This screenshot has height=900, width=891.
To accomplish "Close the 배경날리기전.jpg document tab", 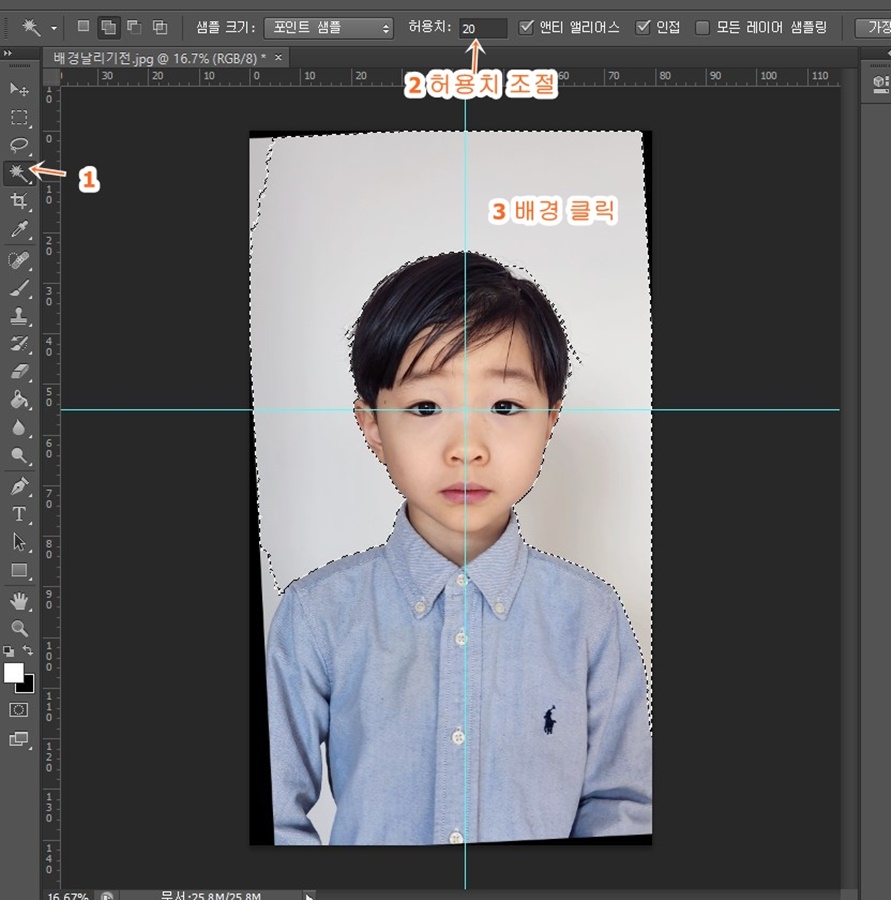I will 278,57.
